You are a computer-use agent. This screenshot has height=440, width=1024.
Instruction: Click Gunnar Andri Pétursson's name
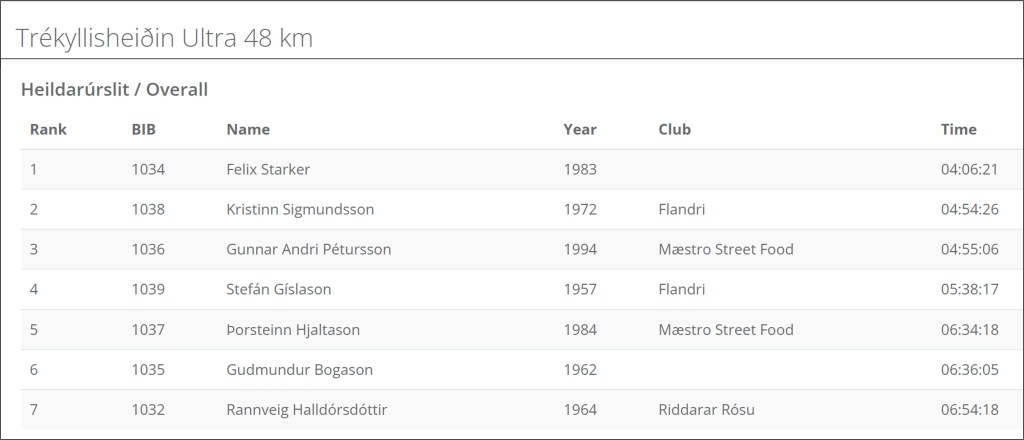click(309, 249)
